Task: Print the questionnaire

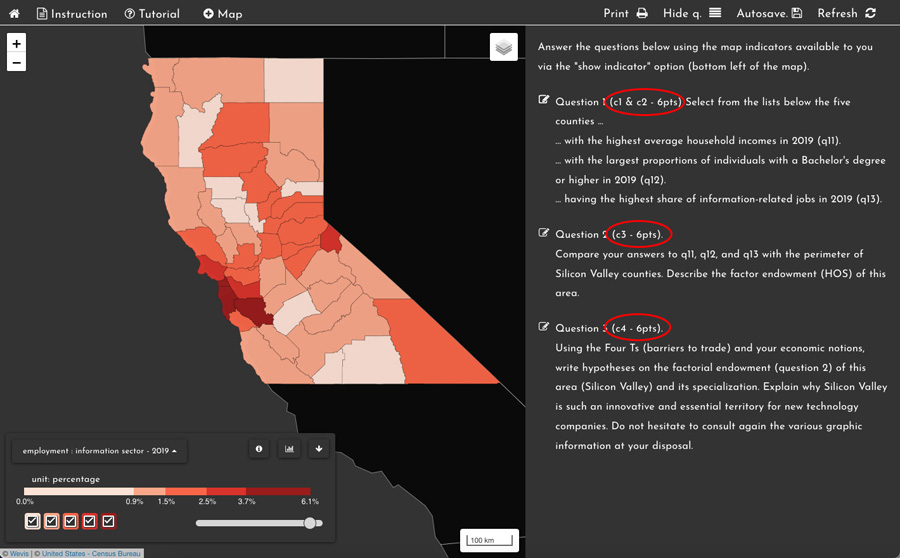Action: 625,13
